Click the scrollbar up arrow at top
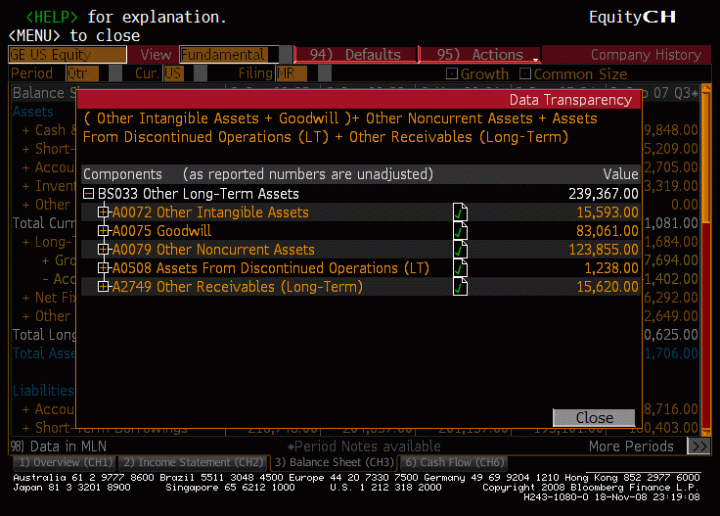The width and height of the screenshot is (720, 516). 706,89
